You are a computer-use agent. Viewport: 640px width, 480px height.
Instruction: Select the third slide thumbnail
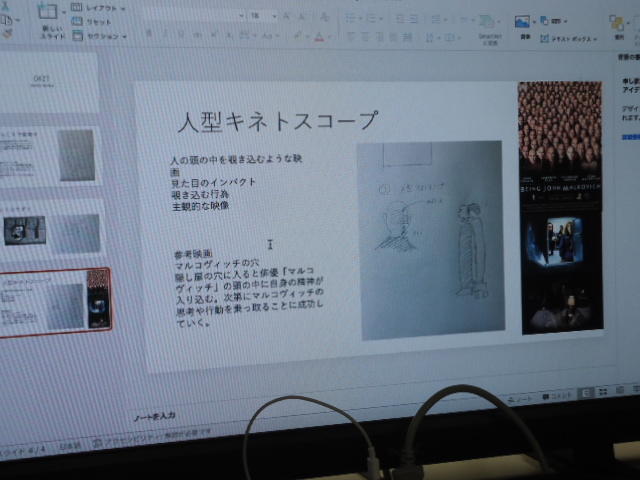pyautogui.click(x=51, y=230)
